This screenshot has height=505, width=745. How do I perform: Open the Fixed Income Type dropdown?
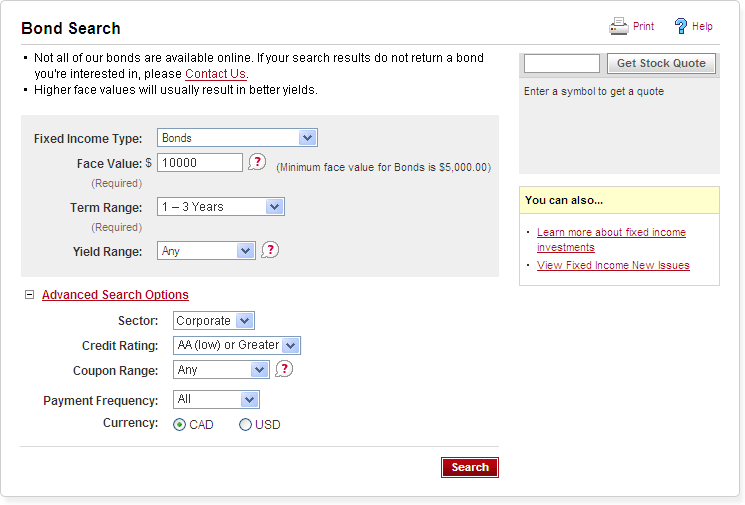point(237,138)
